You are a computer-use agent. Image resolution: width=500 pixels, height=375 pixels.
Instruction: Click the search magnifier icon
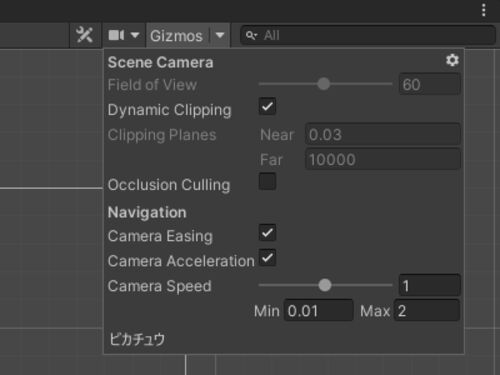(x=251, y=35)
